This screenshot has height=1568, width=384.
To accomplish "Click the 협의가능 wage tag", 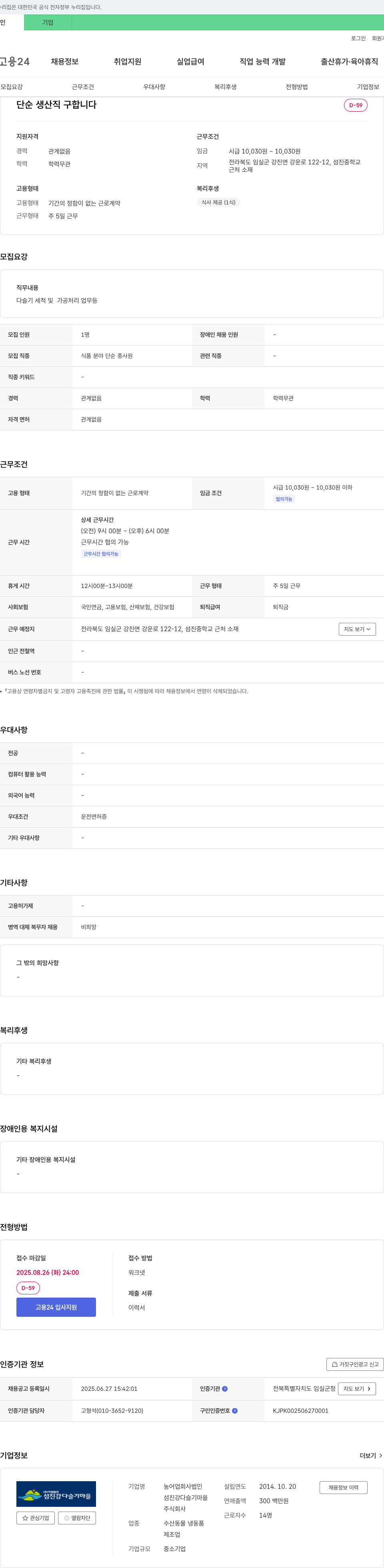I will [x=284, y=499].
